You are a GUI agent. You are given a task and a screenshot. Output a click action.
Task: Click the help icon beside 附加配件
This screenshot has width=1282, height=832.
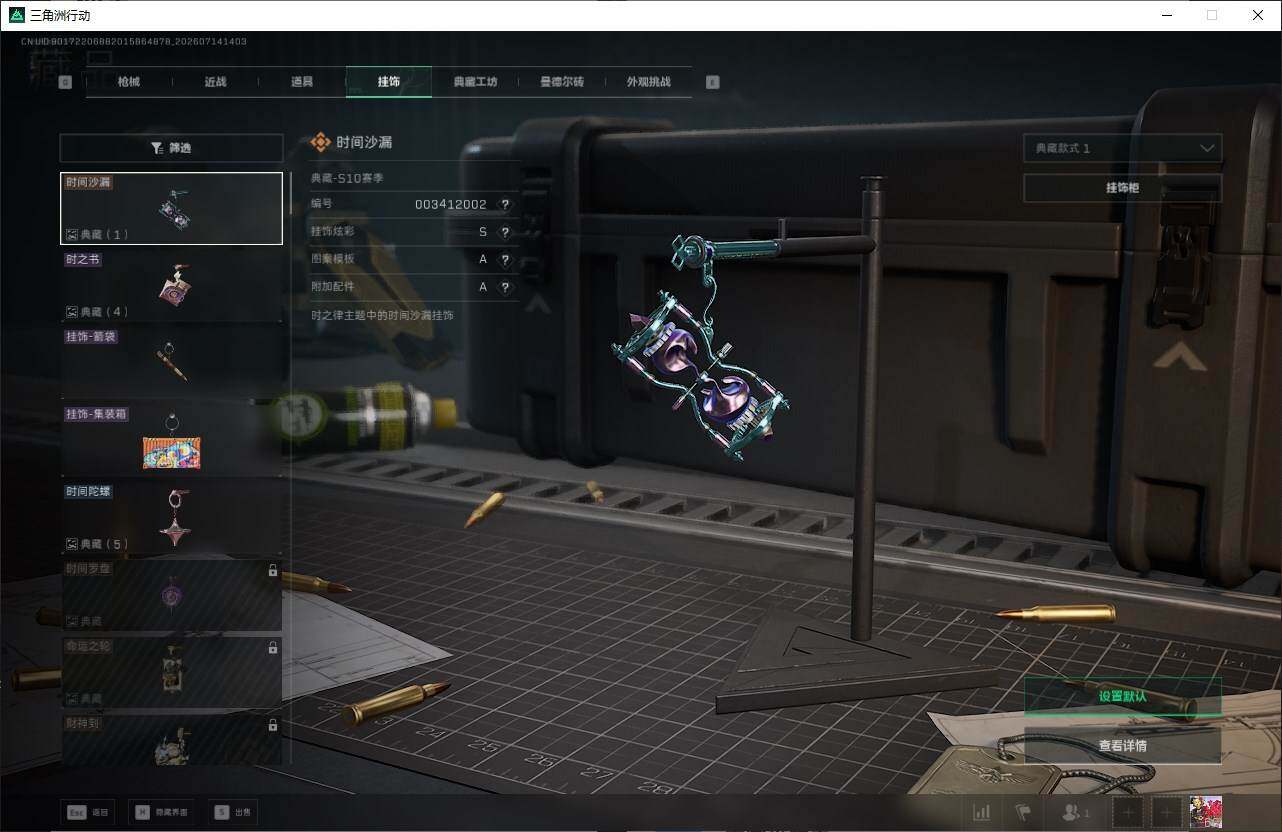pos(505,287)
